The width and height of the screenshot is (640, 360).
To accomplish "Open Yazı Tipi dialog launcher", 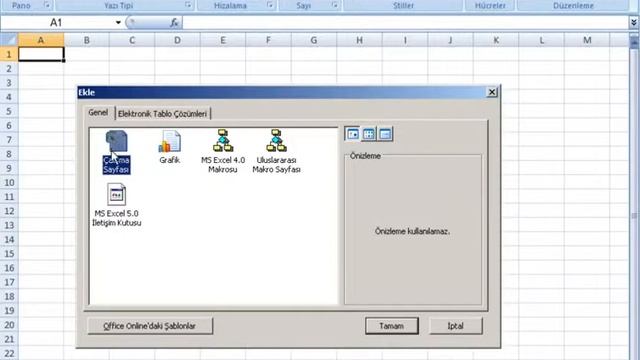I will point(188,5).
